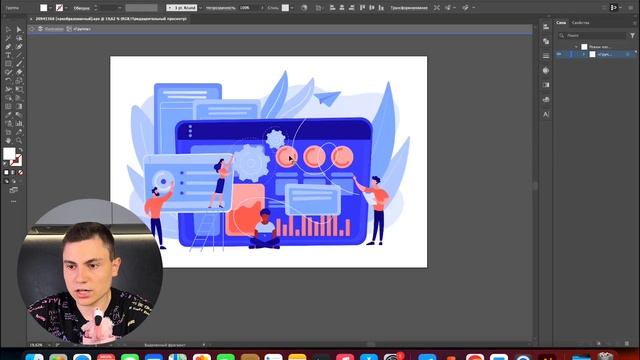Select the Scale tool
This screenshot has width=640, height=360.
tap(19, 81)
